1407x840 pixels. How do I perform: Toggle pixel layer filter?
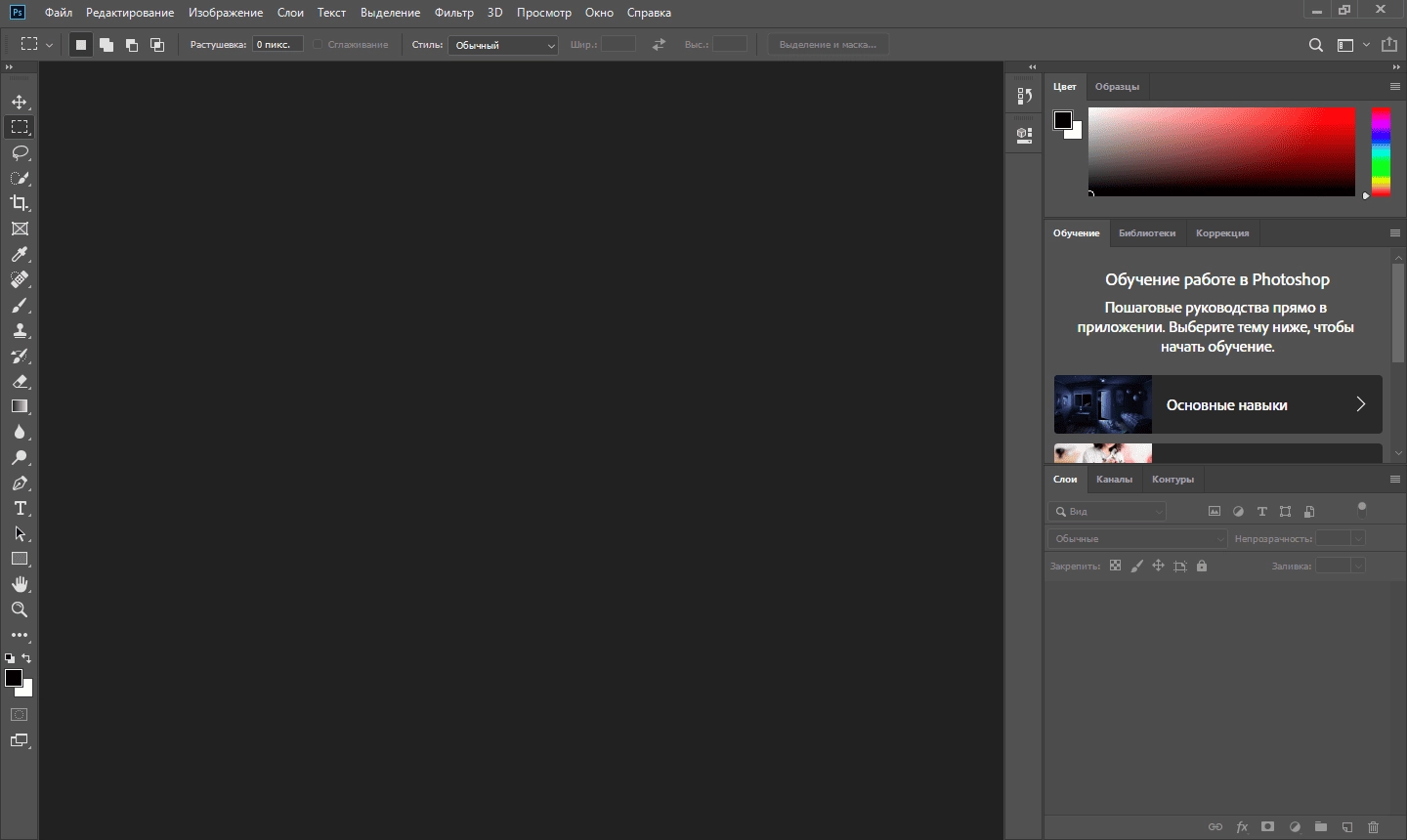1215,511
